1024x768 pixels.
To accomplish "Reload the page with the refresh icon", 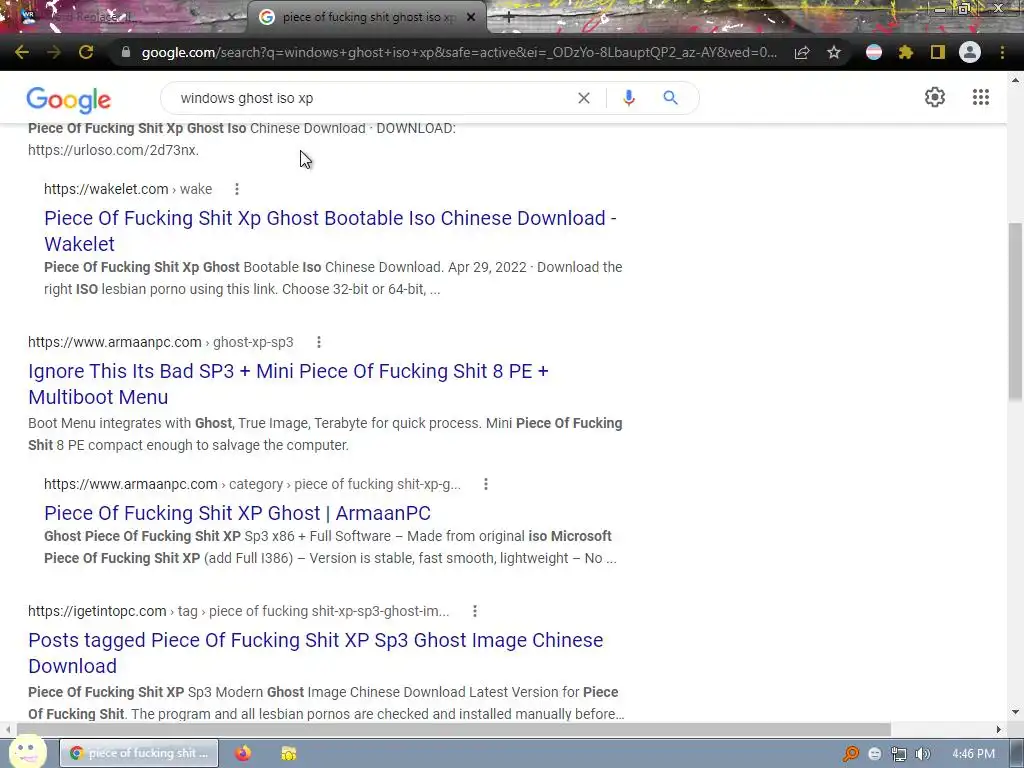I will pos(86,52).
